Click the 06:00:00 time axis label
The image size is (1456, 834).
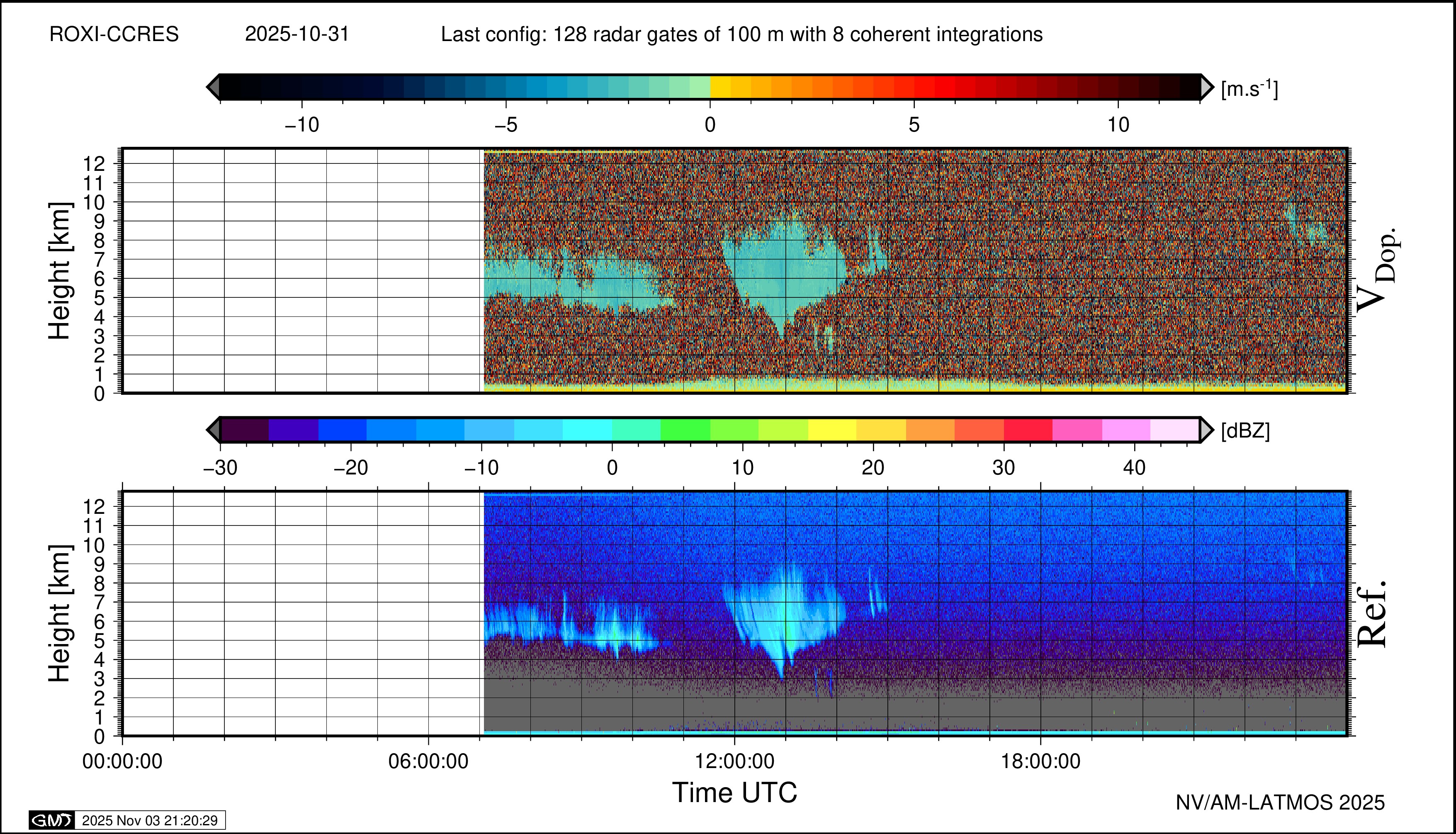428,761
